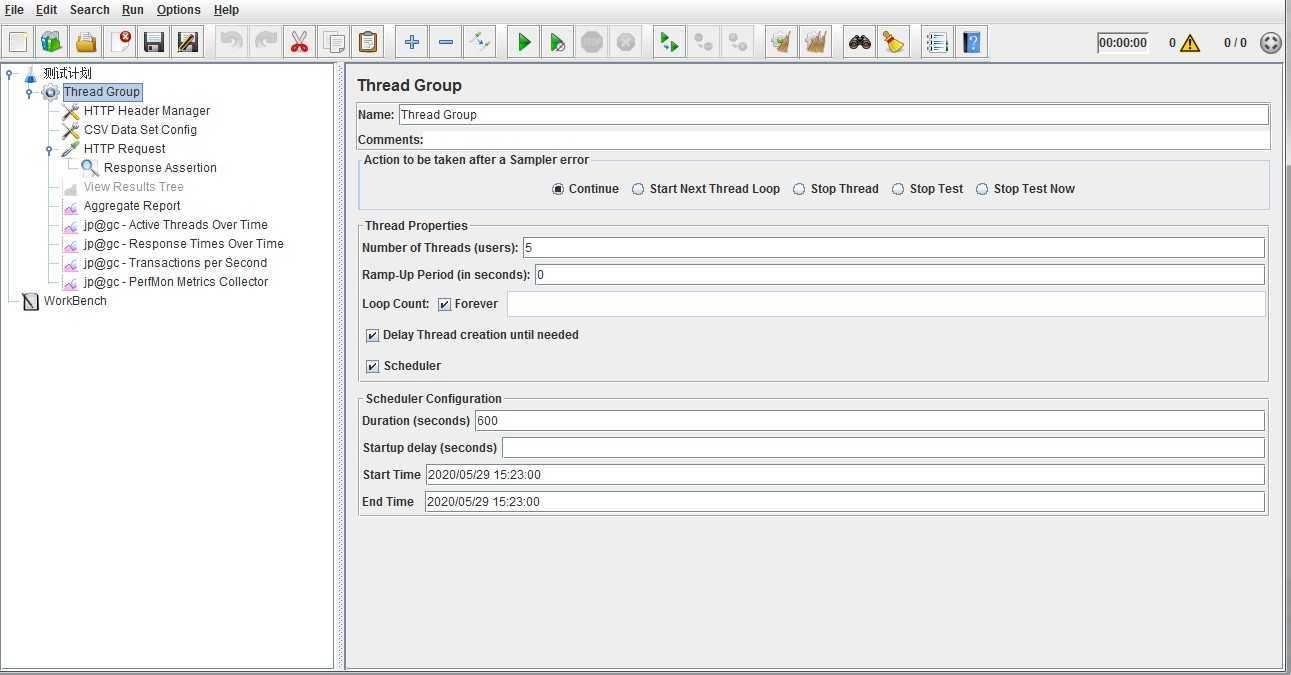Click the binoculars Search icon
Screen dimensions: 1291x675
[859, 42]
